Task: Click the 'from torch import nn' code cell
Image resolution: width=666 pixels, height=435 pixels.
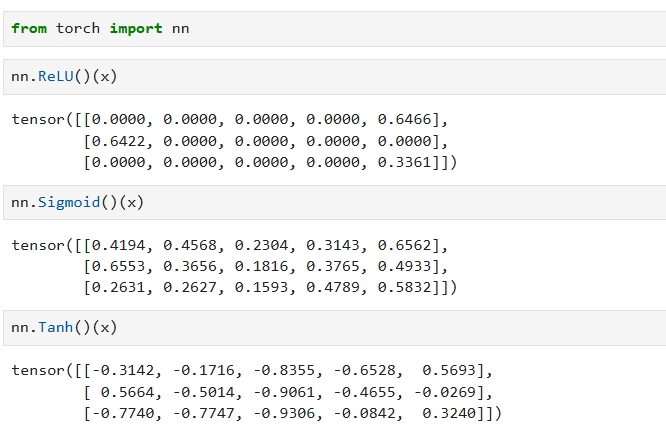Action: 335,29
